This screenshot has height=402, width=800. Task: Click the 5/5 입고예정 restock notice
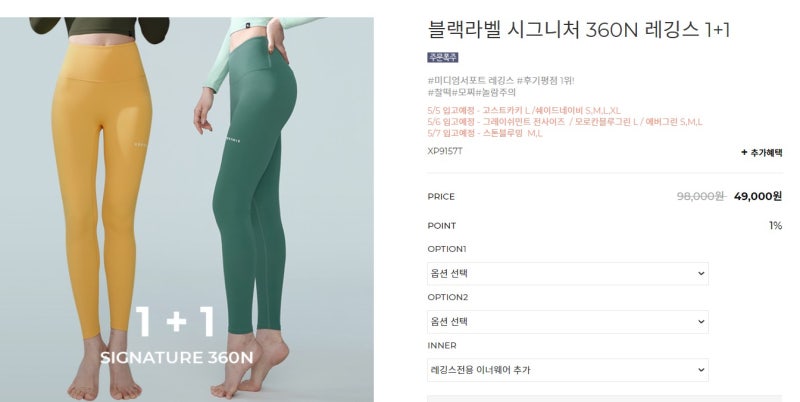524,110
